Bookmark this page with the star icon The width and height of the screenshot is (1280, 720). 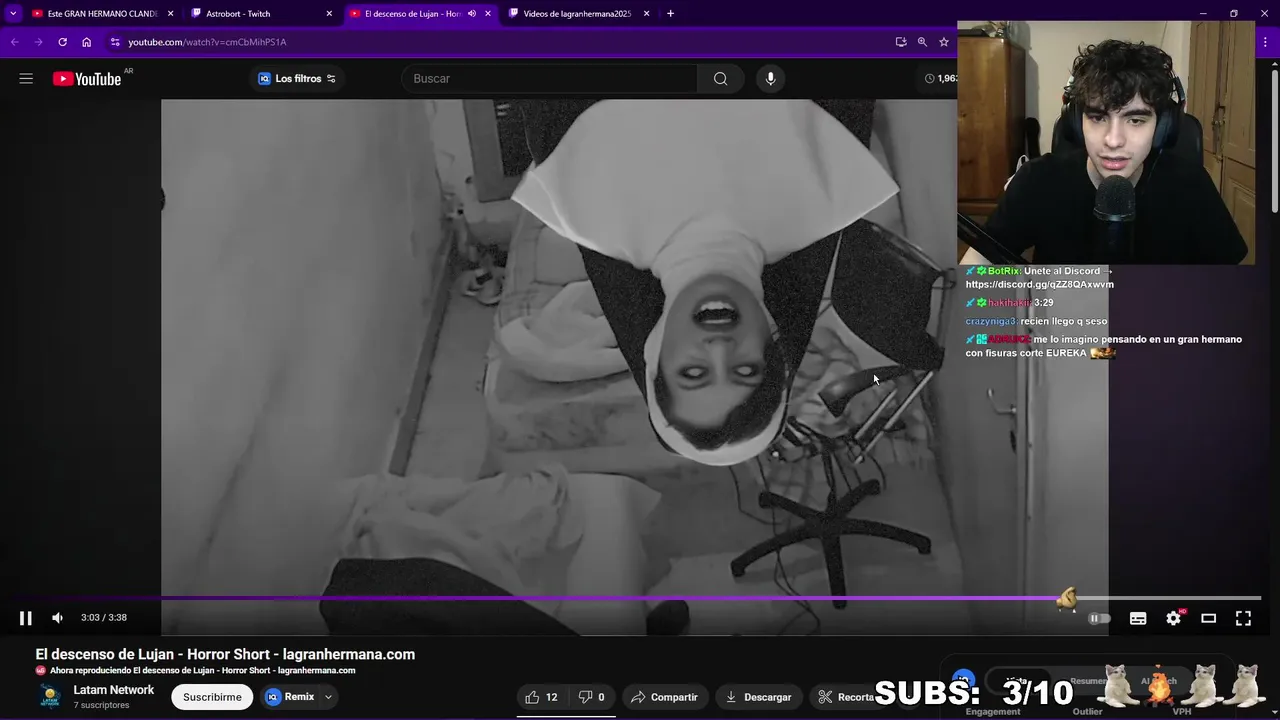(x=943, y=42)
